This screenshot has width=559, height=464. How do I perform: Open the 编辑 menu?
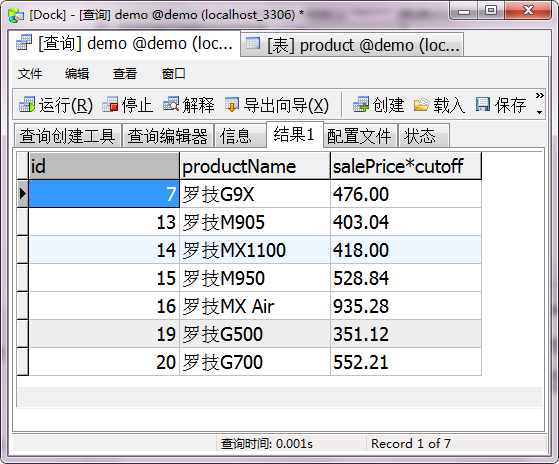pyautogui.click(x=77, y=74)
